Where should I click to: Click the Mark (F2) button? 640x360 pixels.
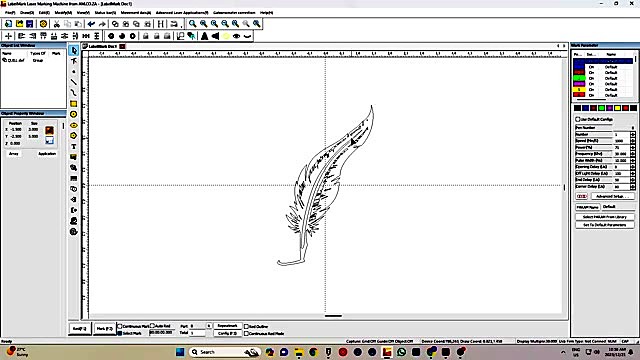coord(104,329)
